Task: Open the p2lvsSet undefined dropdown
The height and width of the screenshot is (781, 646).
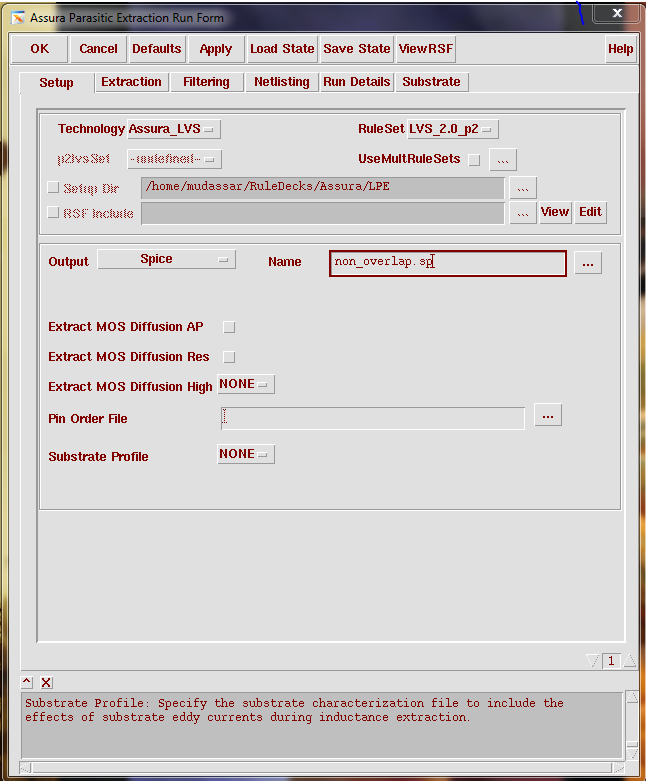Action: [x=174, y=159]
